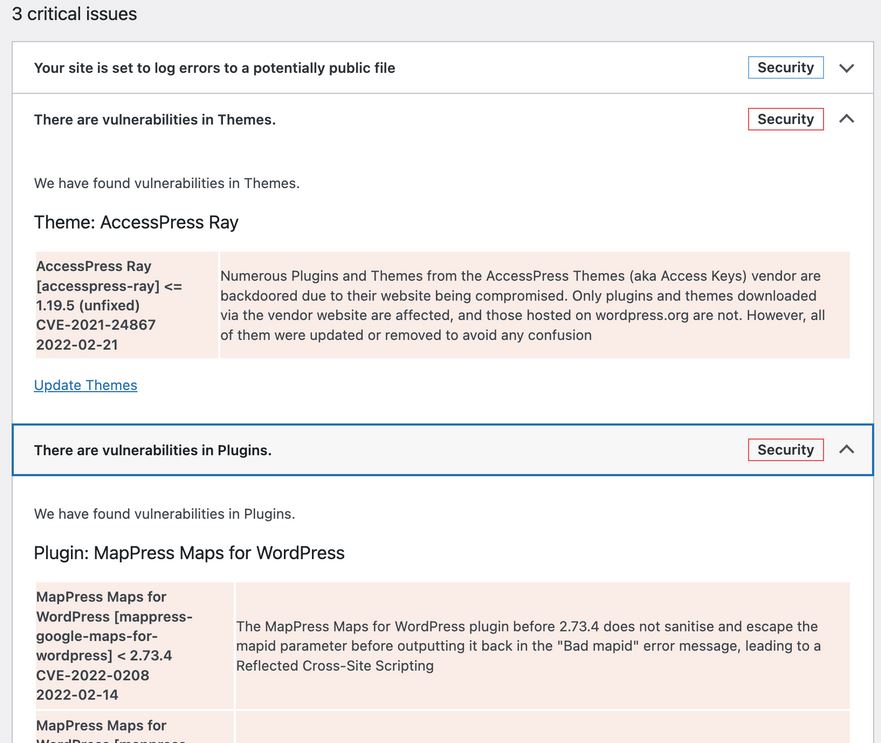The width and height of the screenshot is (881, 743).
Task: Click the CVE-2022-0208 table cell
Action: tap(135, 646)
